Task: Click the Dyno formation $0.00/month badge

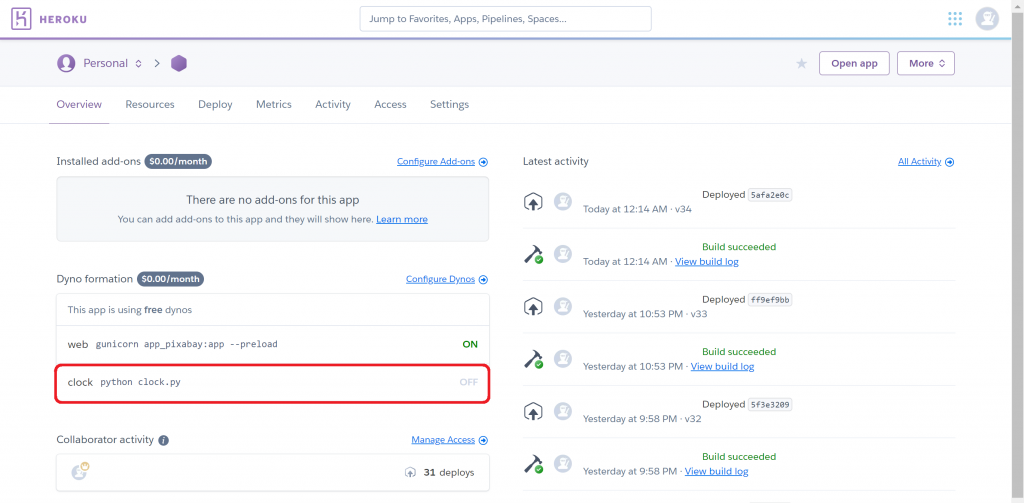Action: tap(170, 279)
